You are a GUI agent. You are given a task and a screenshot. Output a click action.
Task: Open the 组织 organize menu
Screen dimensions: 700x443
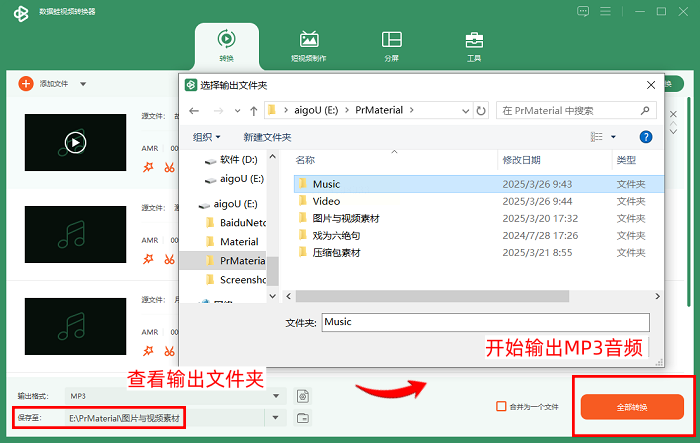pos(207,137)
